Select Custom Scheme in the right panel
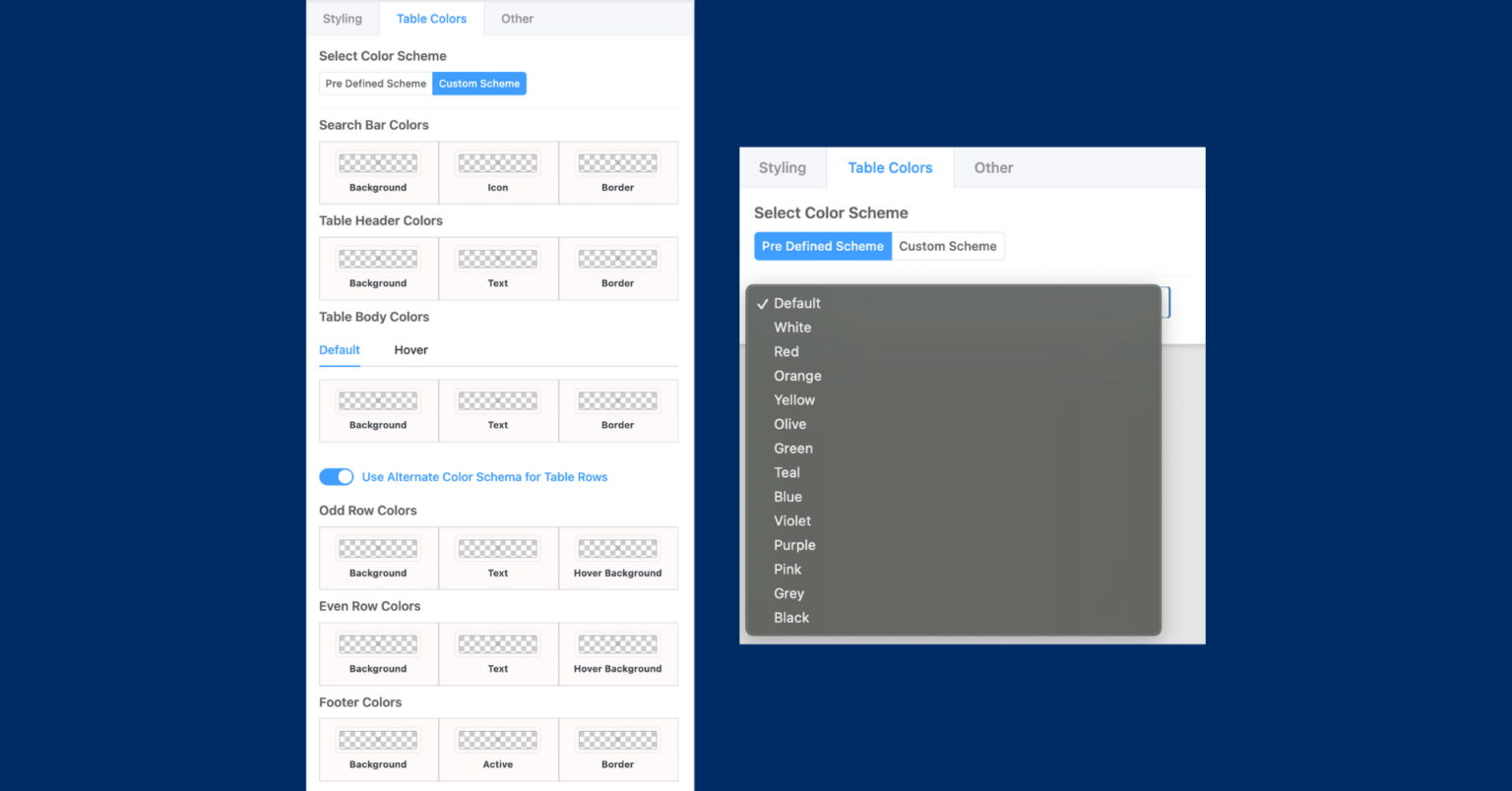Image resolution: width=1512 pixels, height=791 pixels. point(947,246)
